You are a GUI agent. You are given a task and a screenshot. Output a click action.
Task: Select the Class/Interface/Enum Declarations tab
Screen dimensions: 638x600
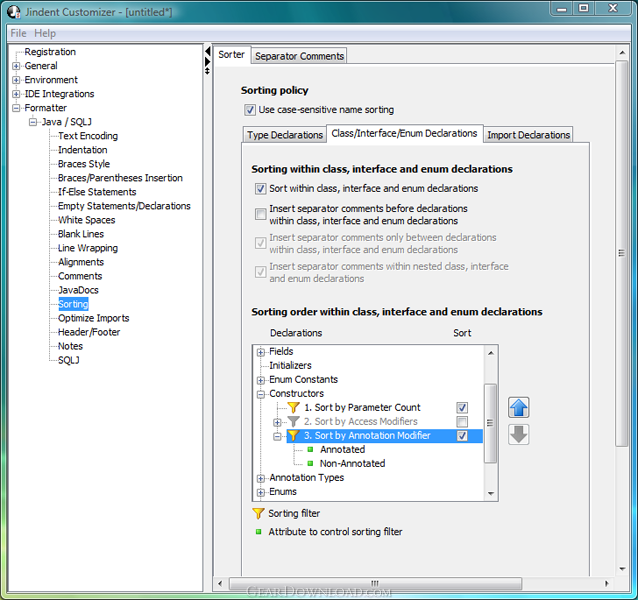404,133
